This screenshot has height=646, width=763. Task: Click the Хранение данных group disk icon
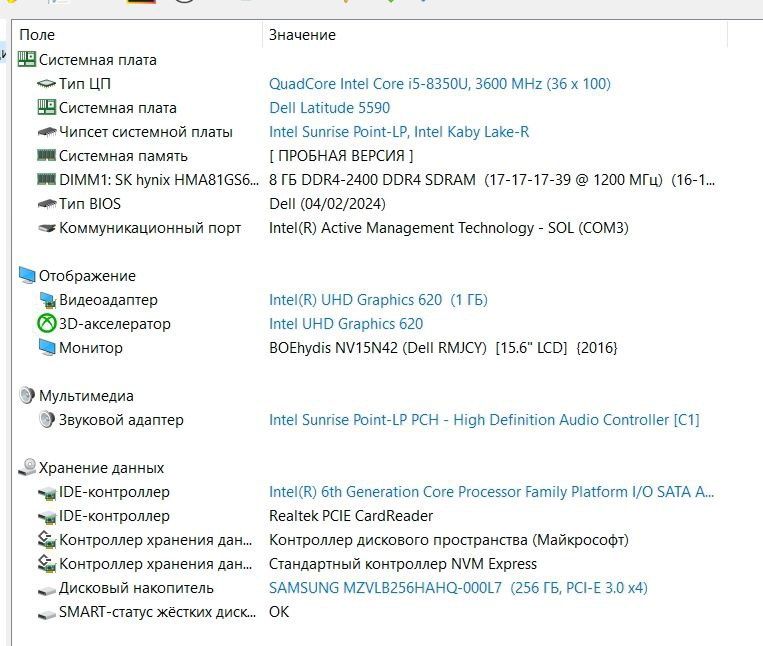click(x=27, y=467)
